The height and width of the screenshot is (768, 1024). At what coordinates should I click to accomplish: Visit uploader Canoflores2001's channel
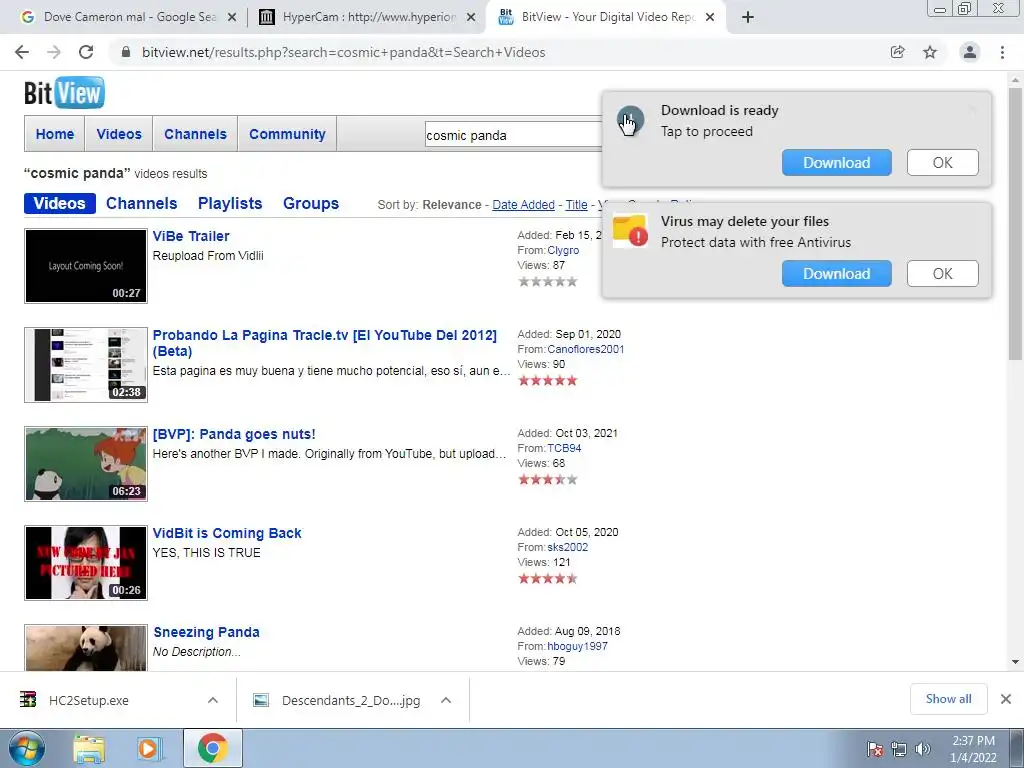586,349
